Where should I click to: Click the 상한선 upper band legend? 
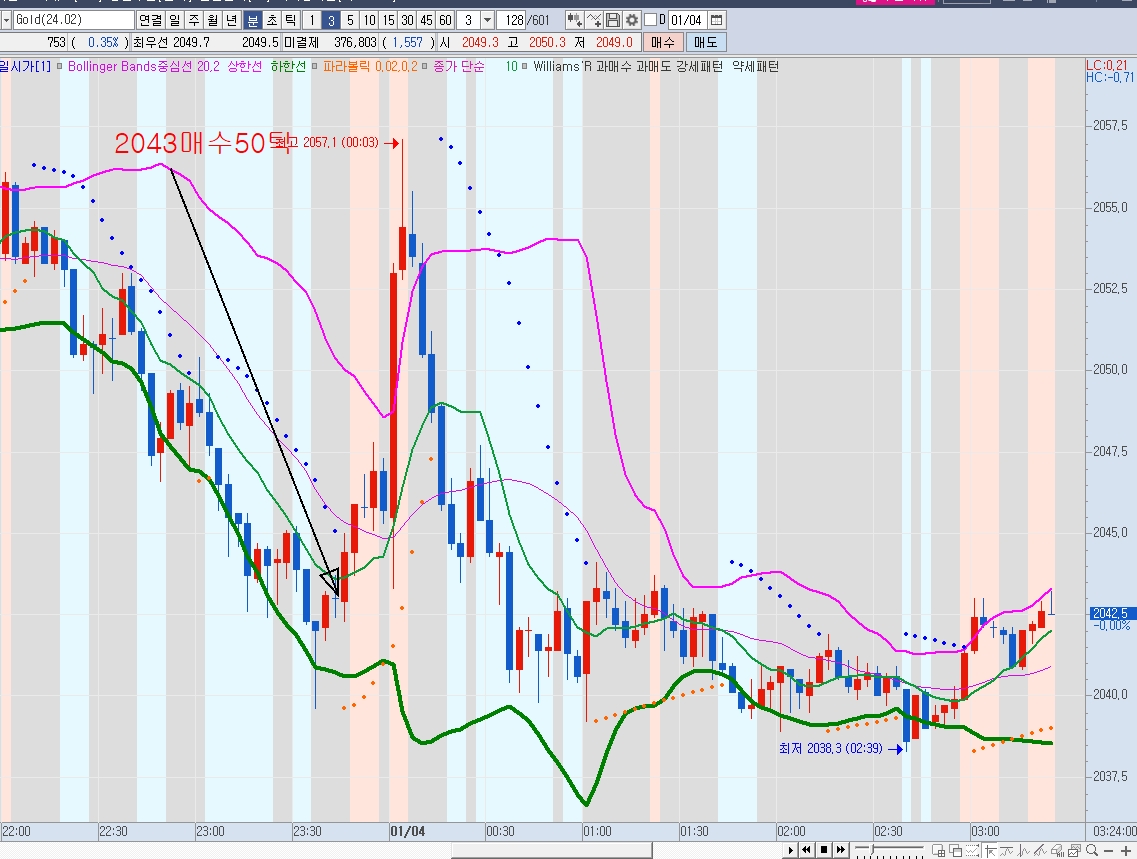pyautogui.click(x=244, y=66)
